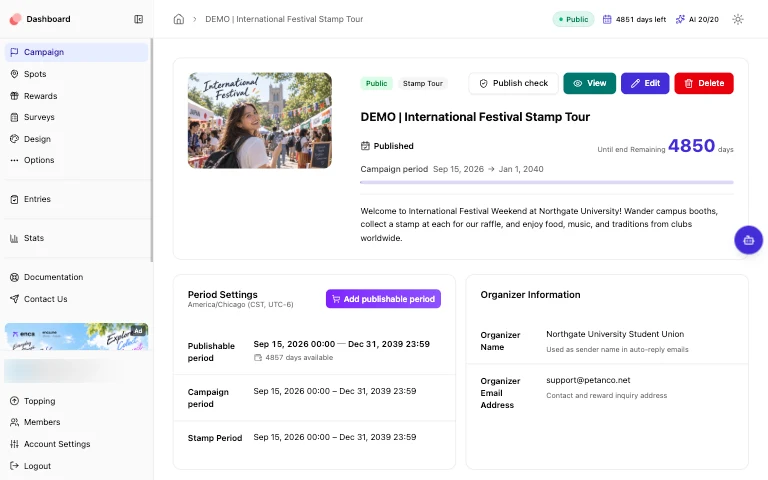Viewport: 768px width, 480px height.
Task: Open Entries in the sidebar
Action: coord(76,199)
